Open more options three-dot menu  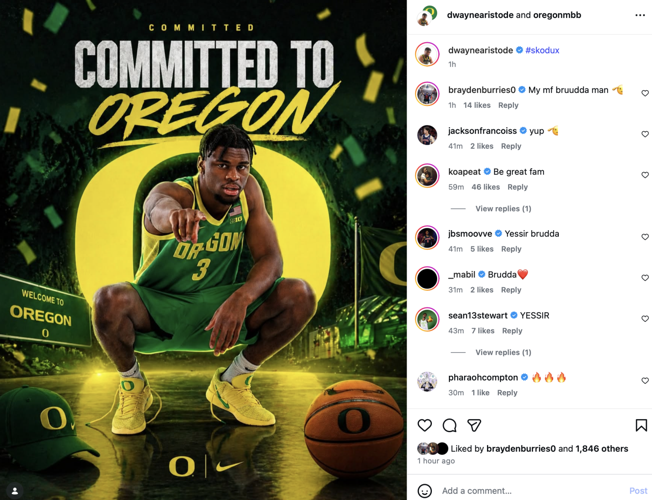(640, 15)
